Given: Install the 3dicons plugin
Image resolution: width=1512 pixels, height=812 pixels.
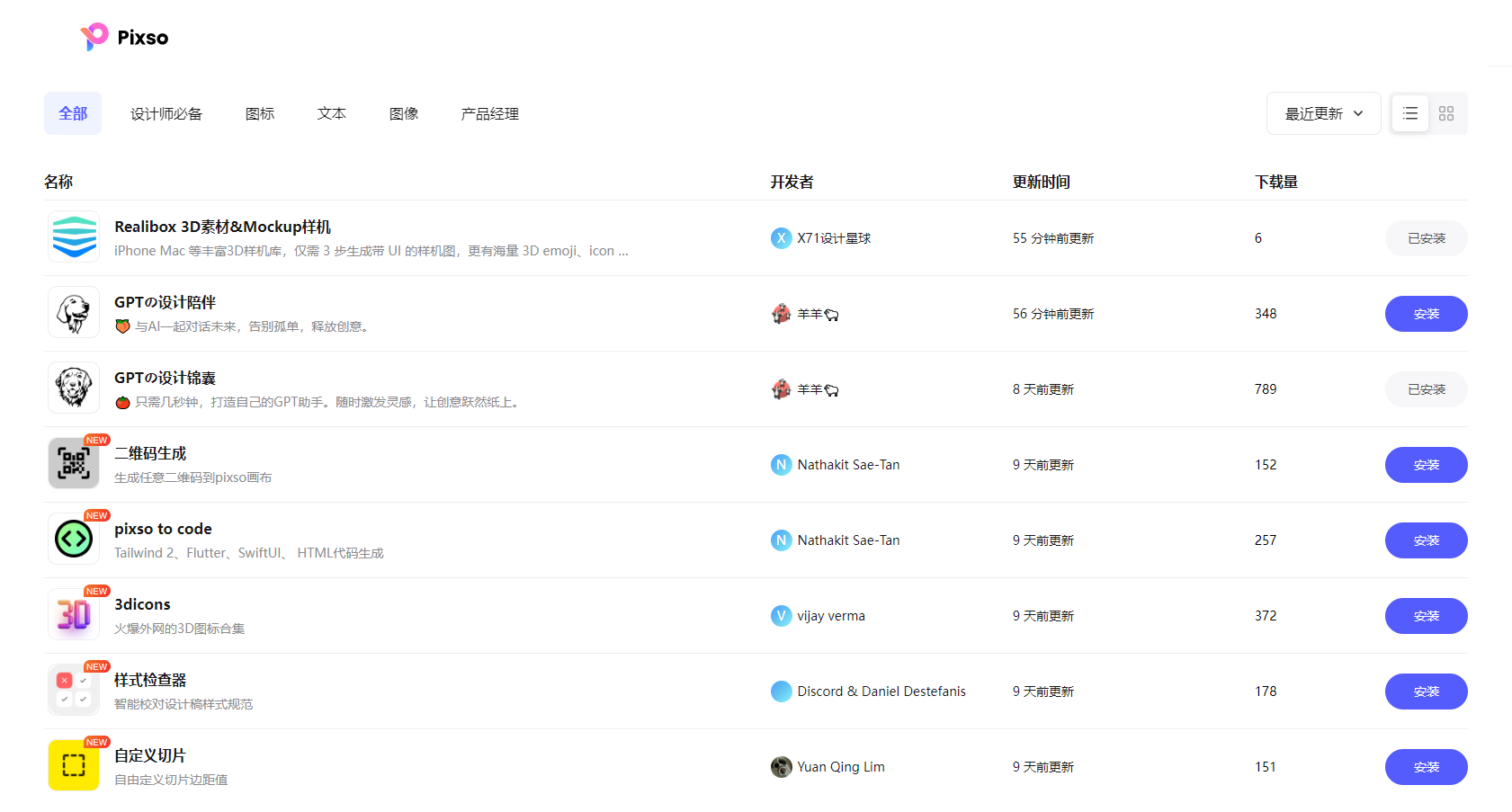Looking at the screenshot, I should [x=1427, y=616].
